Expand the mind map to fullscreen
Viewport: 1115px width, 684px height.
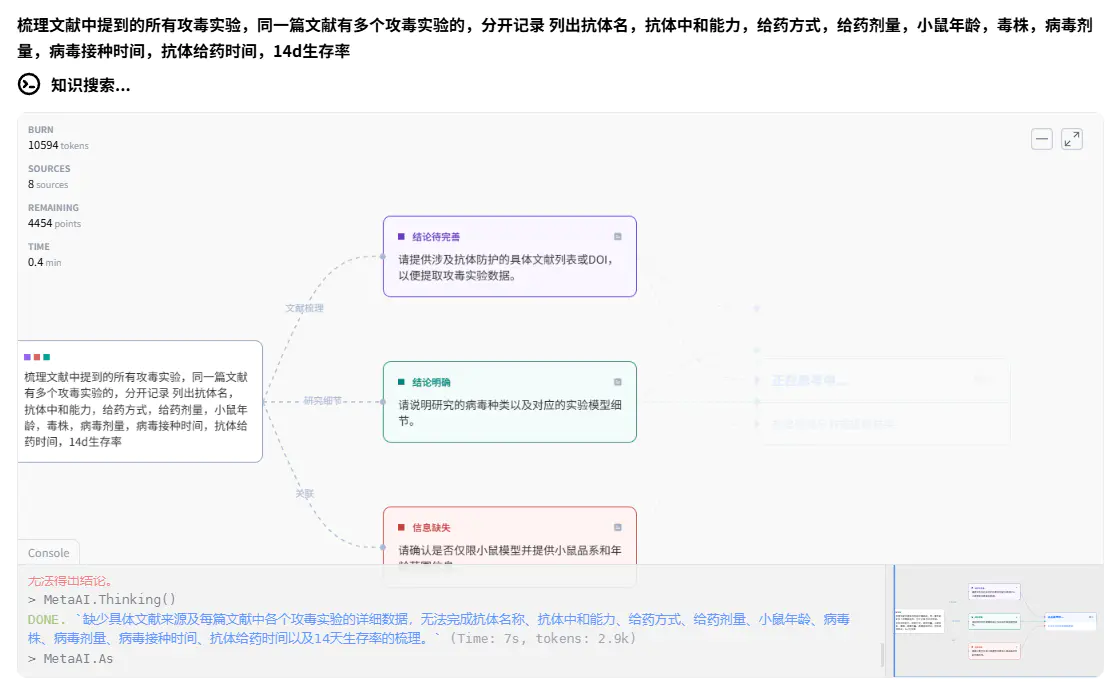click(x=1072, y=140)
